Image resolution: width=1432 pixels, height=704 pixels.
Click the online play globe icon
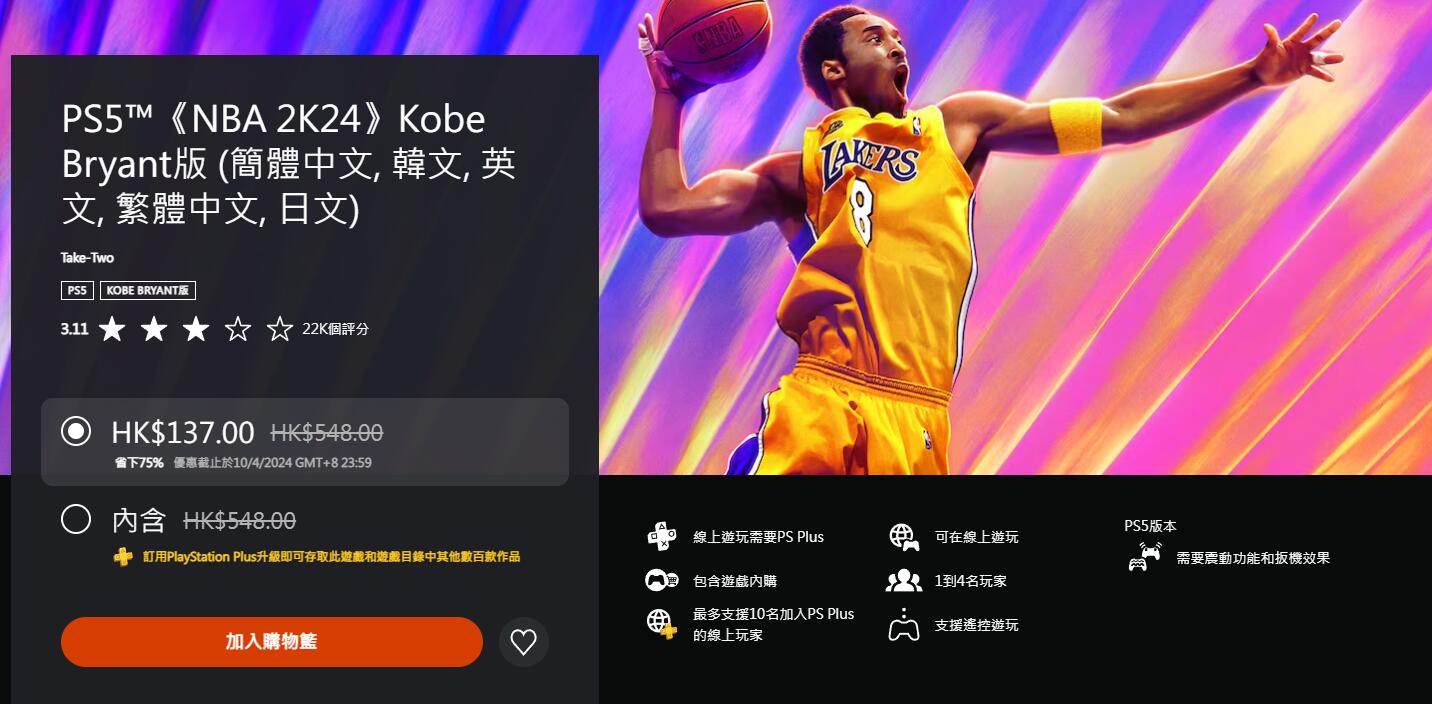tap(904, 536)
